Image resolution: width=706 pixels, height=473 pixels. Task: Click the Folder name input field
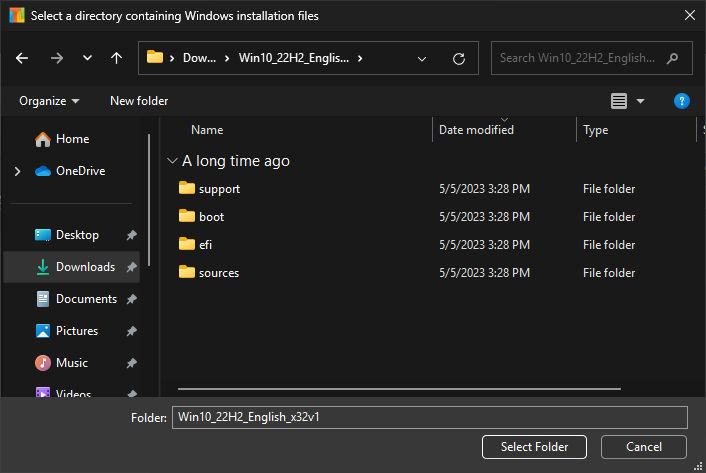click(430, 417)
